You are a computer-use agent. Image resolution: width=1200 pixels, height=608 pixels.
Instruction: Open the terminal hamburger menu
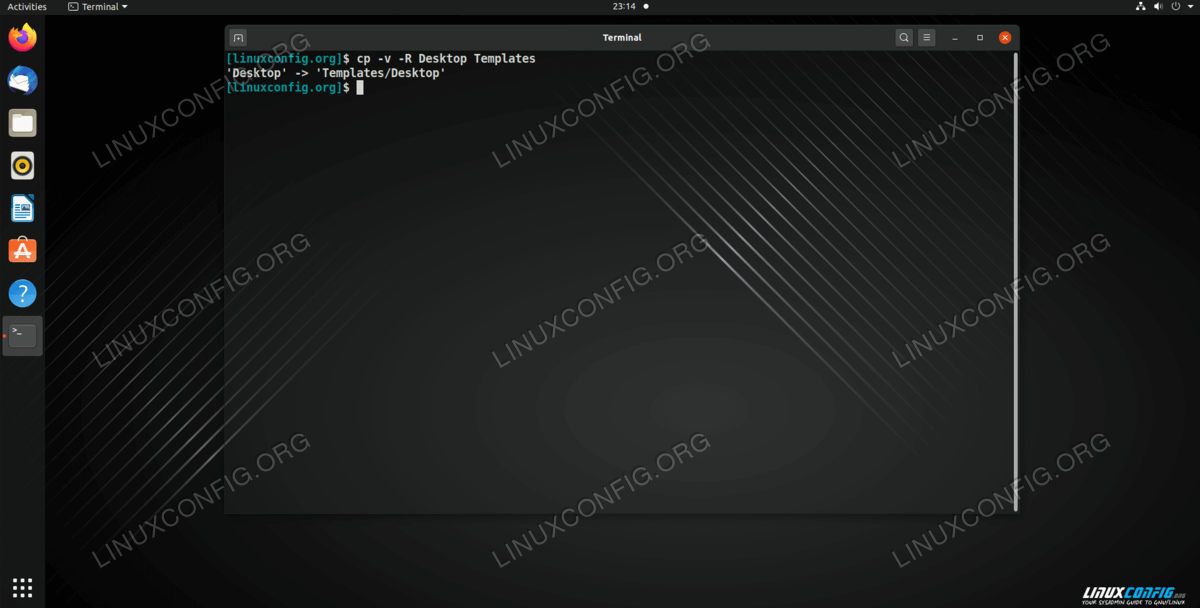tap(927, 38)
